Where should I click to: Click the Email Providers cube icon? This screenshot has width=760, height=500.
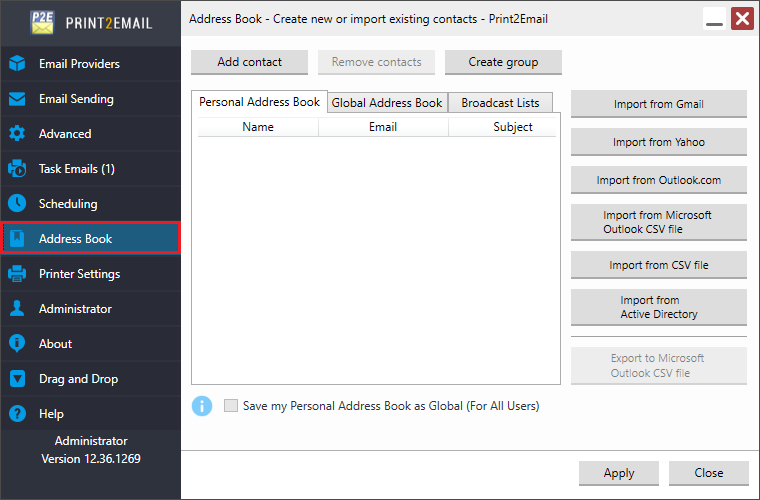[x=17, y=64]
